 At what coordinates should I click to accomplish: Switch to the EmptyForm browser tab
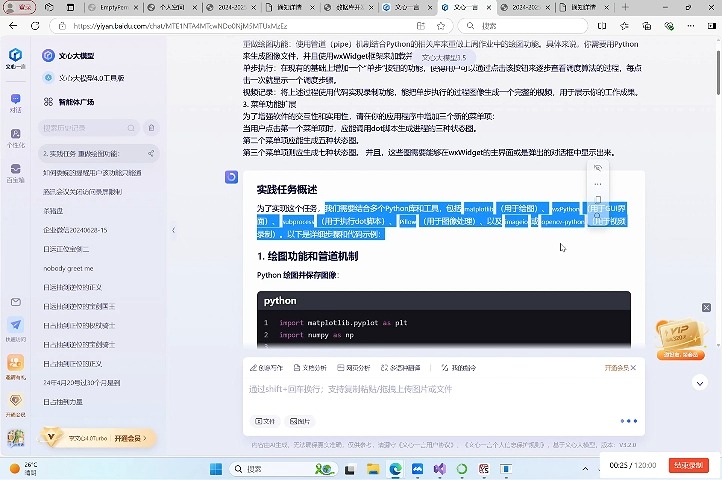click(x=113, y=7)
